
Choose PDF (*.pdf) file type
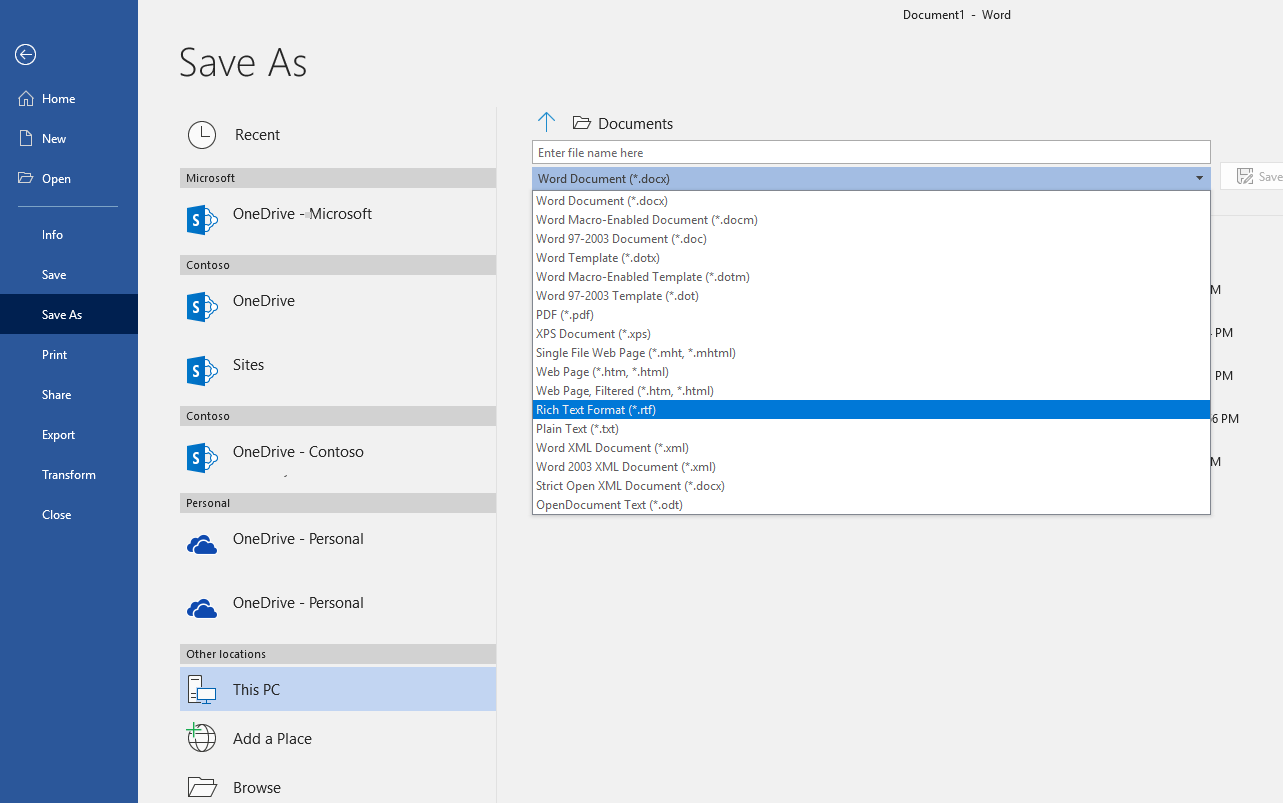(871, 315)
